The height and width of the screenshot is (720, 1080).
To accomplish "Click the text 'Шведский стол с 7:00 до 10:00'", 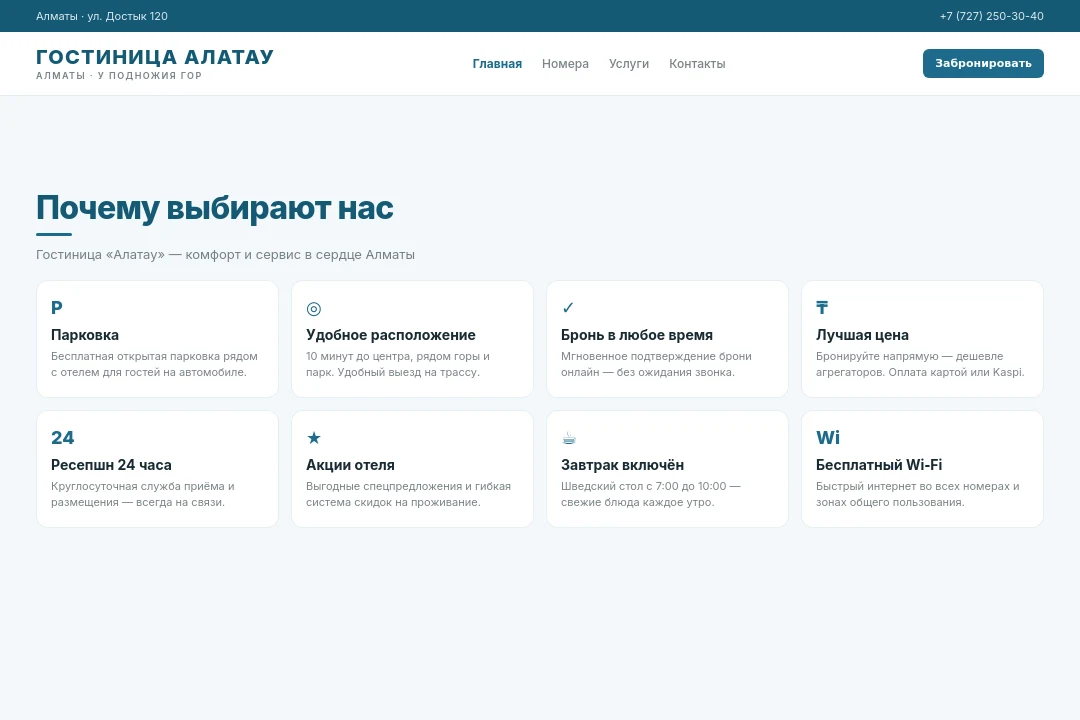I will 644,486.
